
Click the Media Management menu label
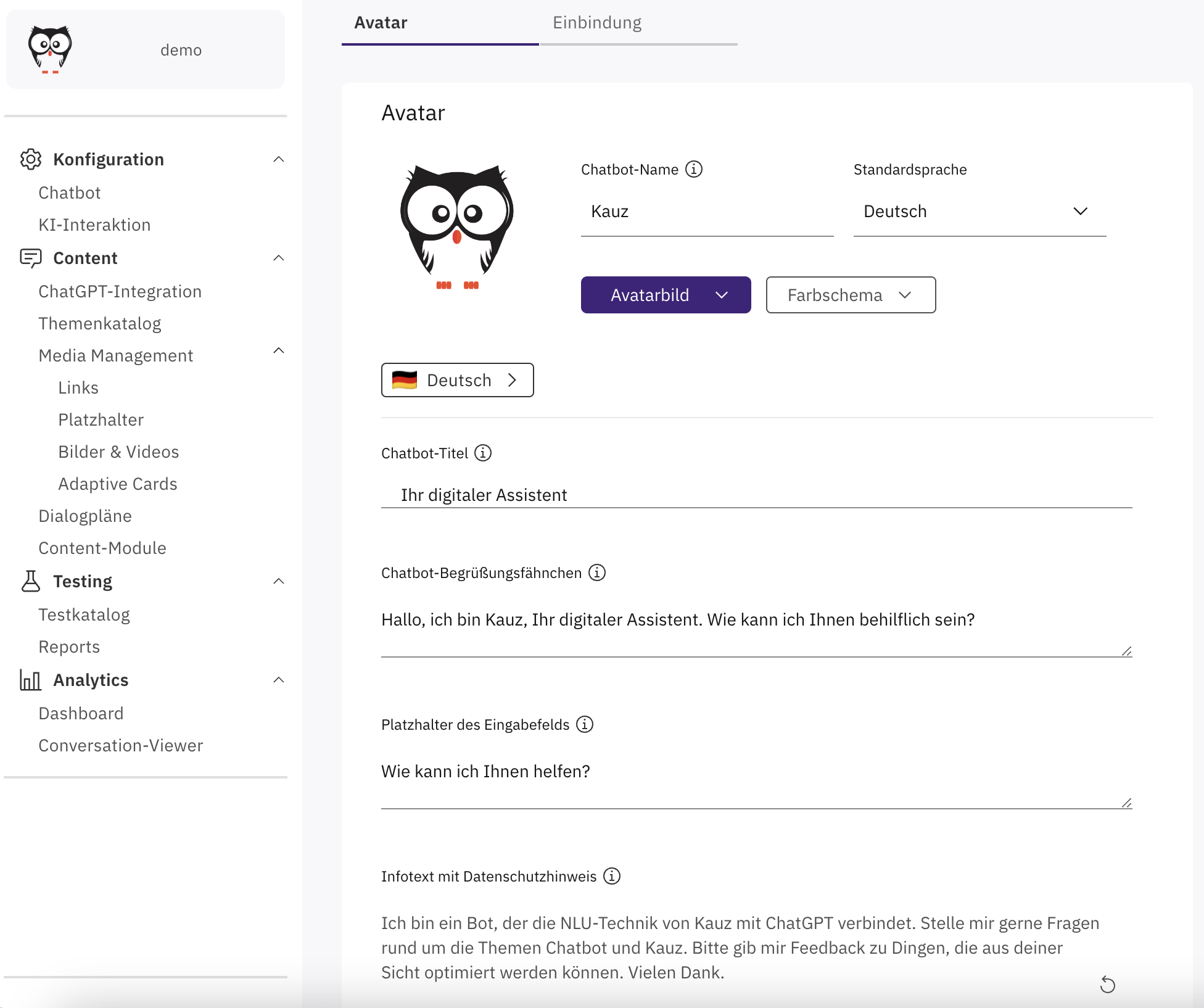[x=116, y=355]
